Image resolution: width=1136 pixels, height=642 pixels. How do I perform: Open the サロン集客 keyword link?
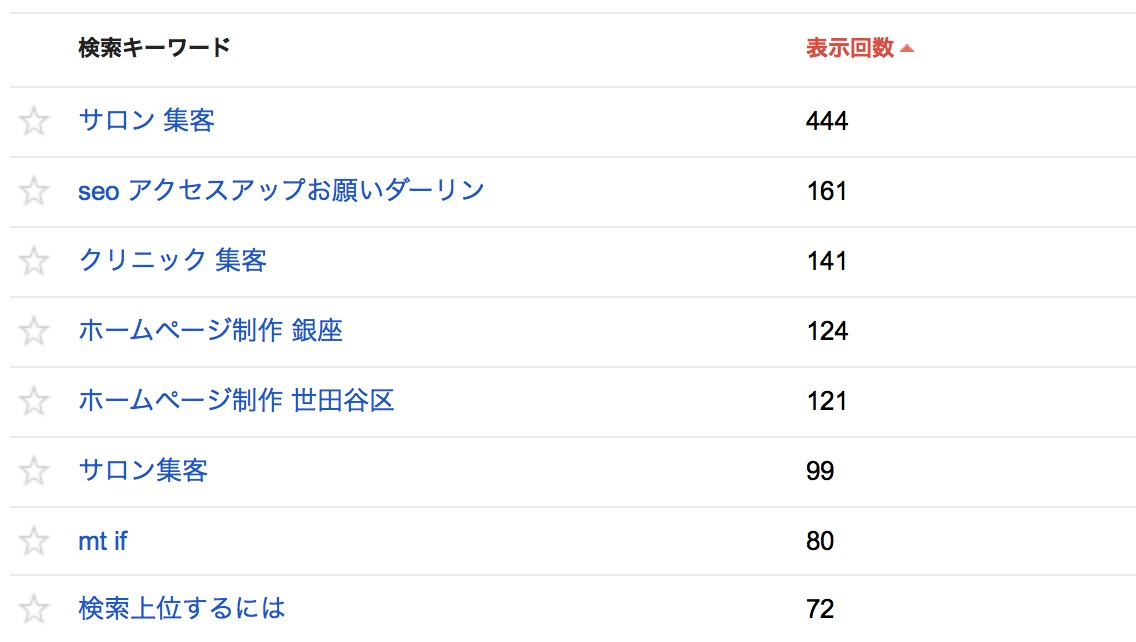tap(143, 470)
